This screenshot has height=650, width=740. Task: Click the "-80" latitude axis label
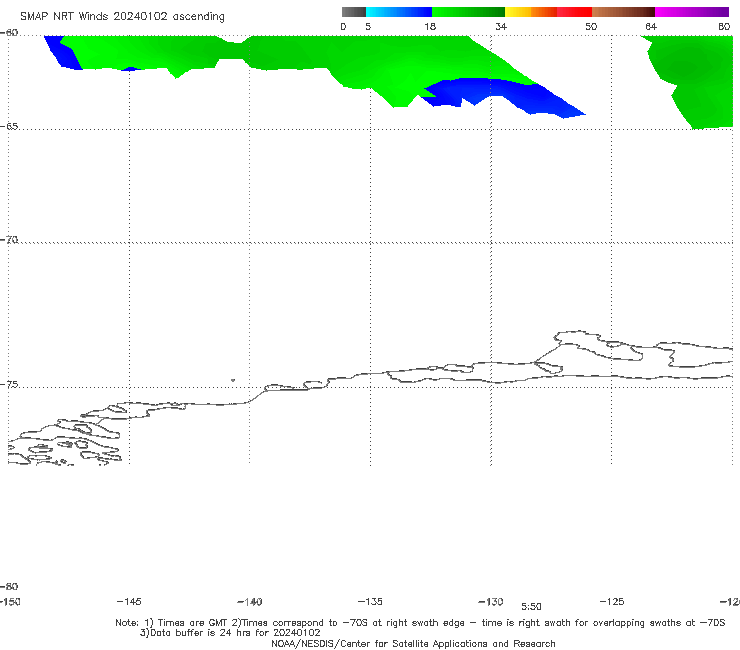pos(9,586)
